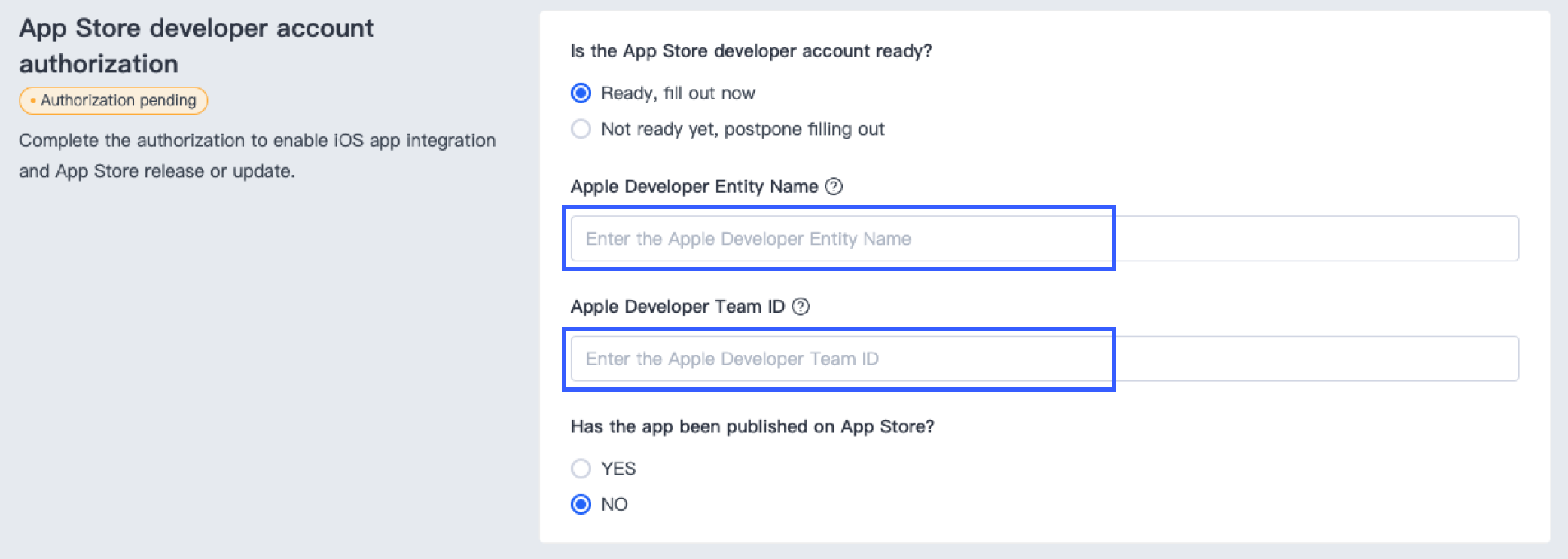The height and width of the screenshot is (559, 1568).
Task: Click "Has the app been published on App Store?" text
Action: [752, 426]
